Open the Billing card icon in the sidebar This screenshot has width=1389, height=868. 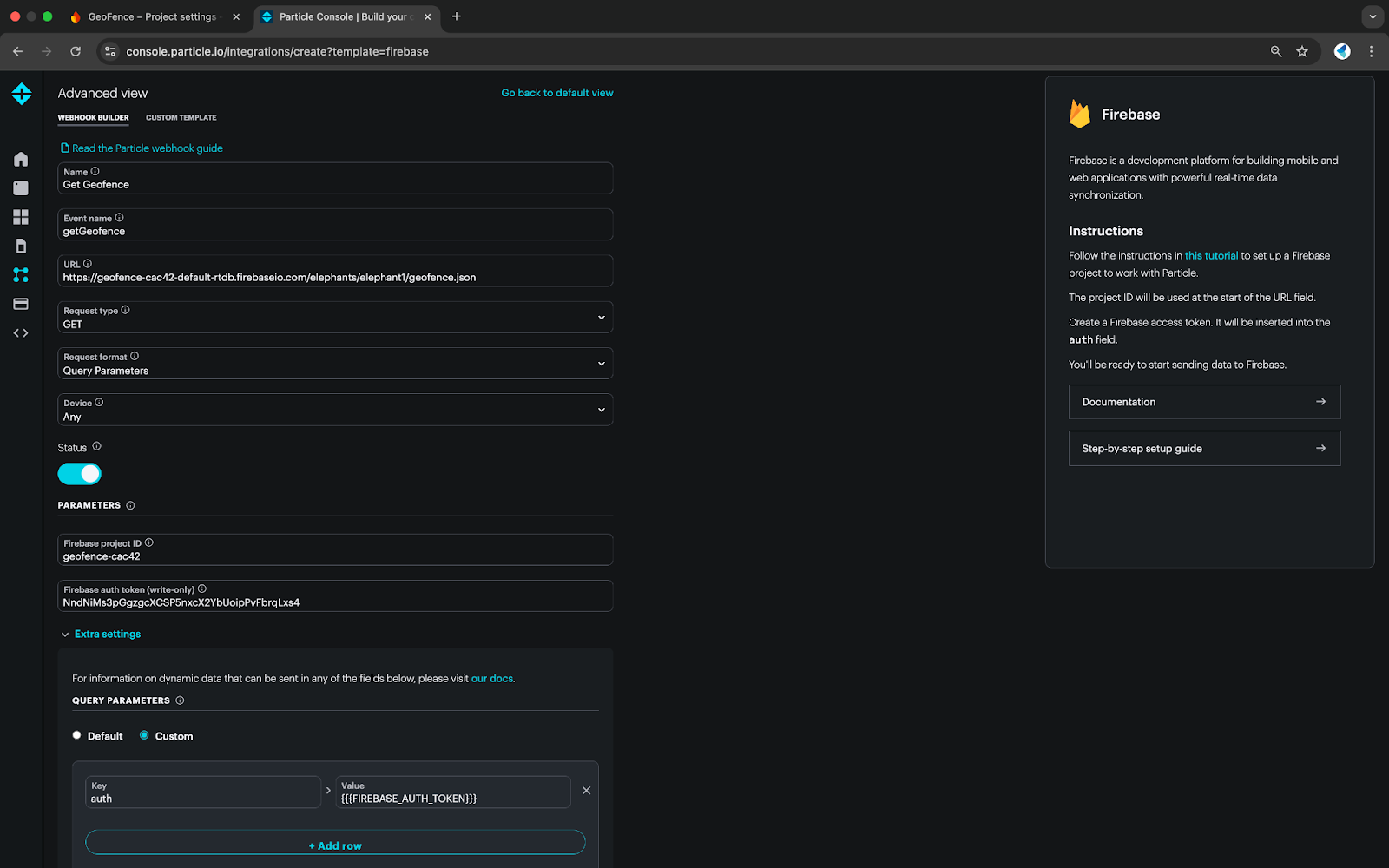pos(21,304)
